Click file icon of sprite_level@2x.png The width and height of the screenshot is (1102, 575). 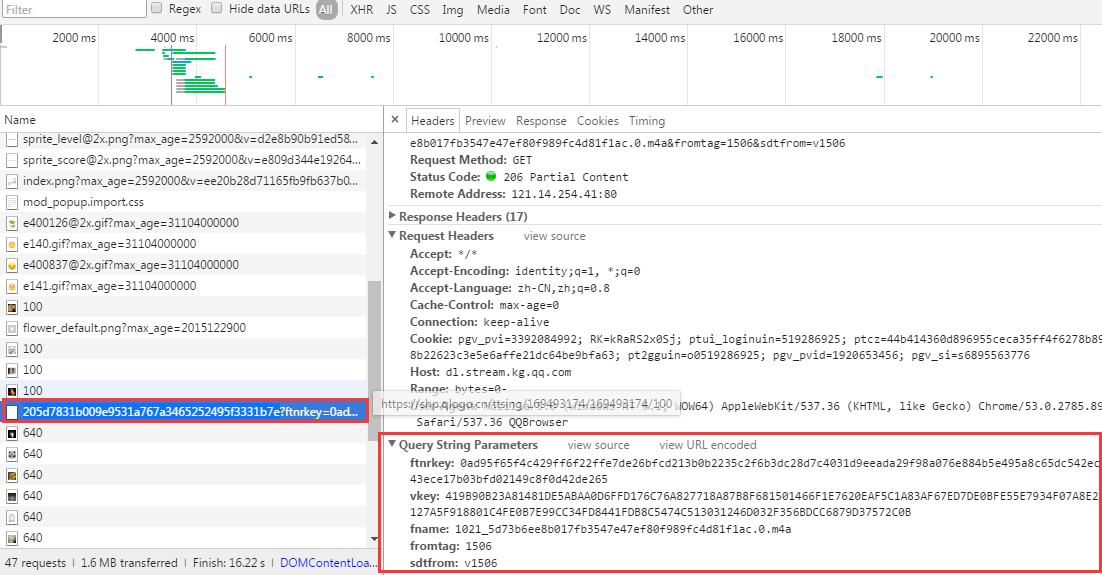(11, 140)
